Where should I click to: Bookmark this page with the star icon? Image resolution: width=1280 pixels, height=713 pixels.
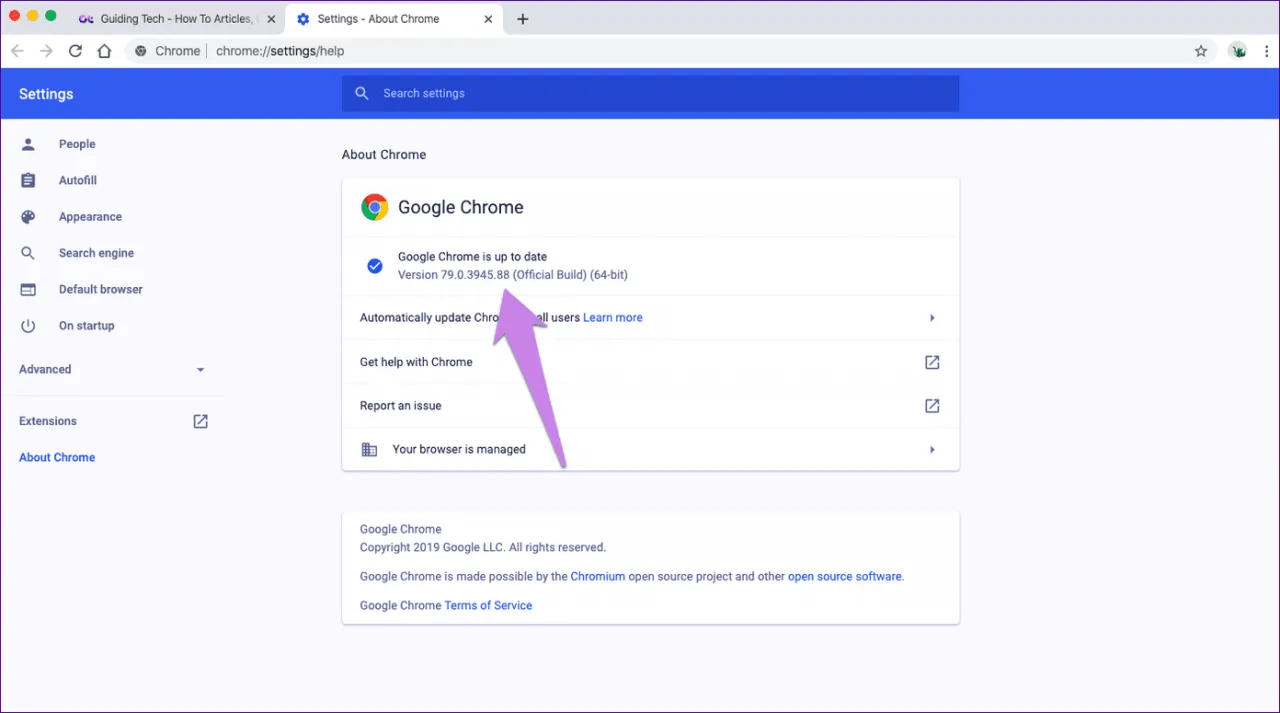[x=1201, y=51]
